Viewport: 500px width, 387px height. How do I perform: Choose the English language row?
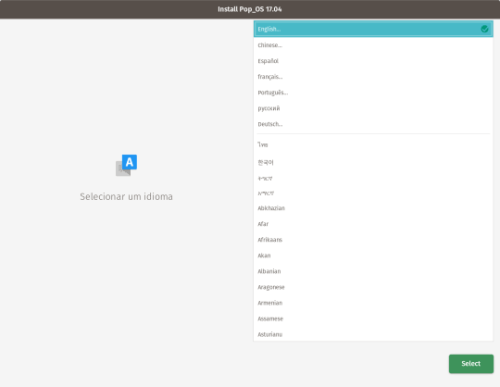pos(373,29)
